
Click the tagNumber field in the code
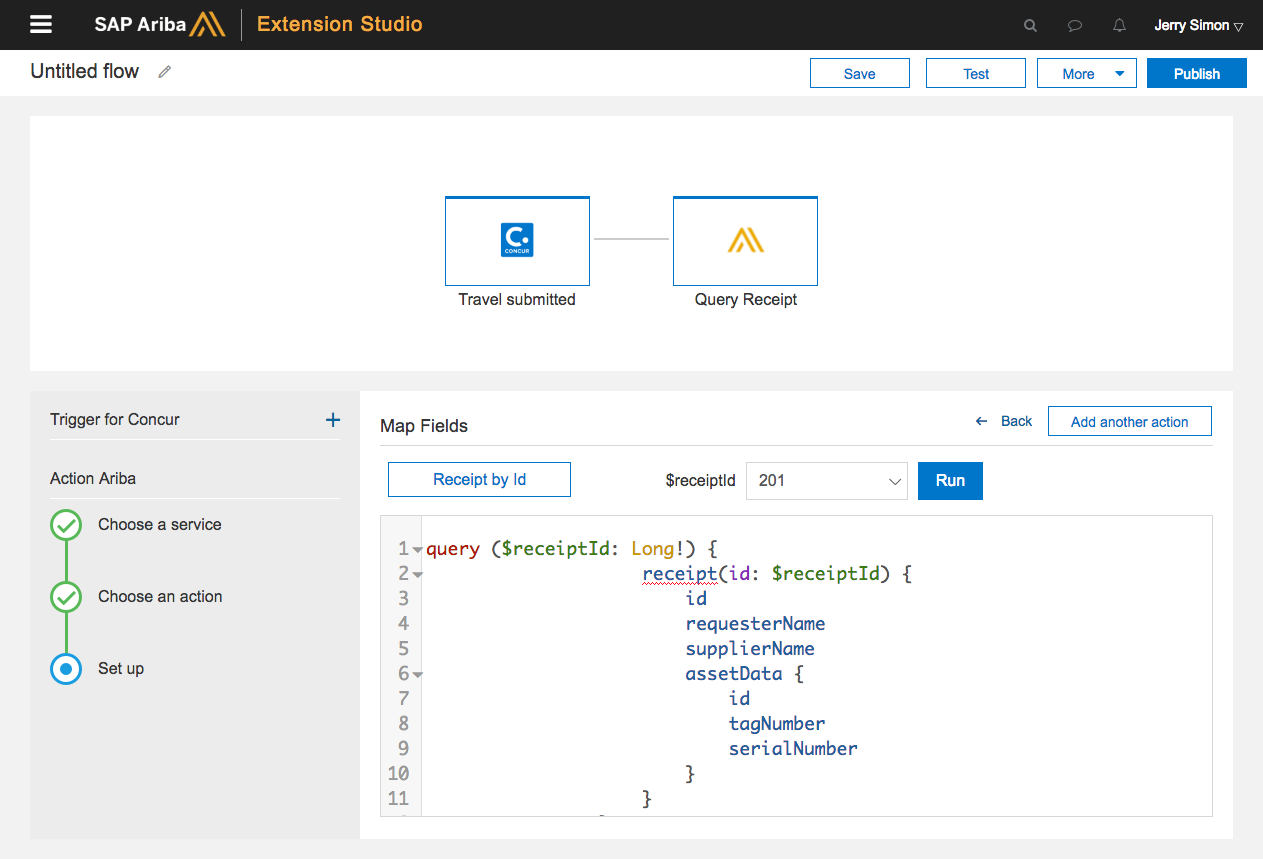777,723
